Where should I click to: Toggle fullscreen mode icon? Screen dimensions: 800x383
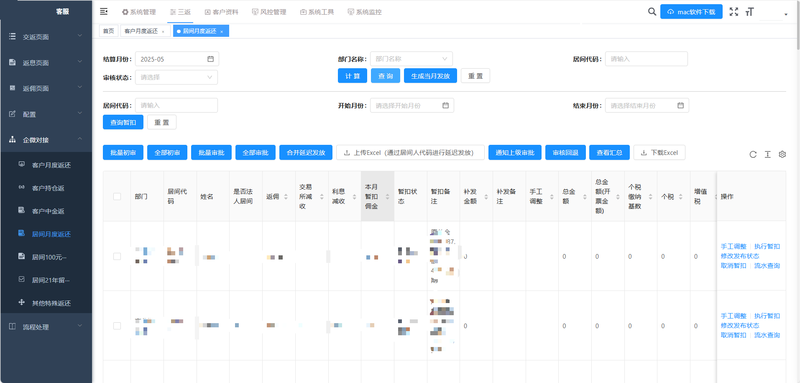(x=734, y=12)
